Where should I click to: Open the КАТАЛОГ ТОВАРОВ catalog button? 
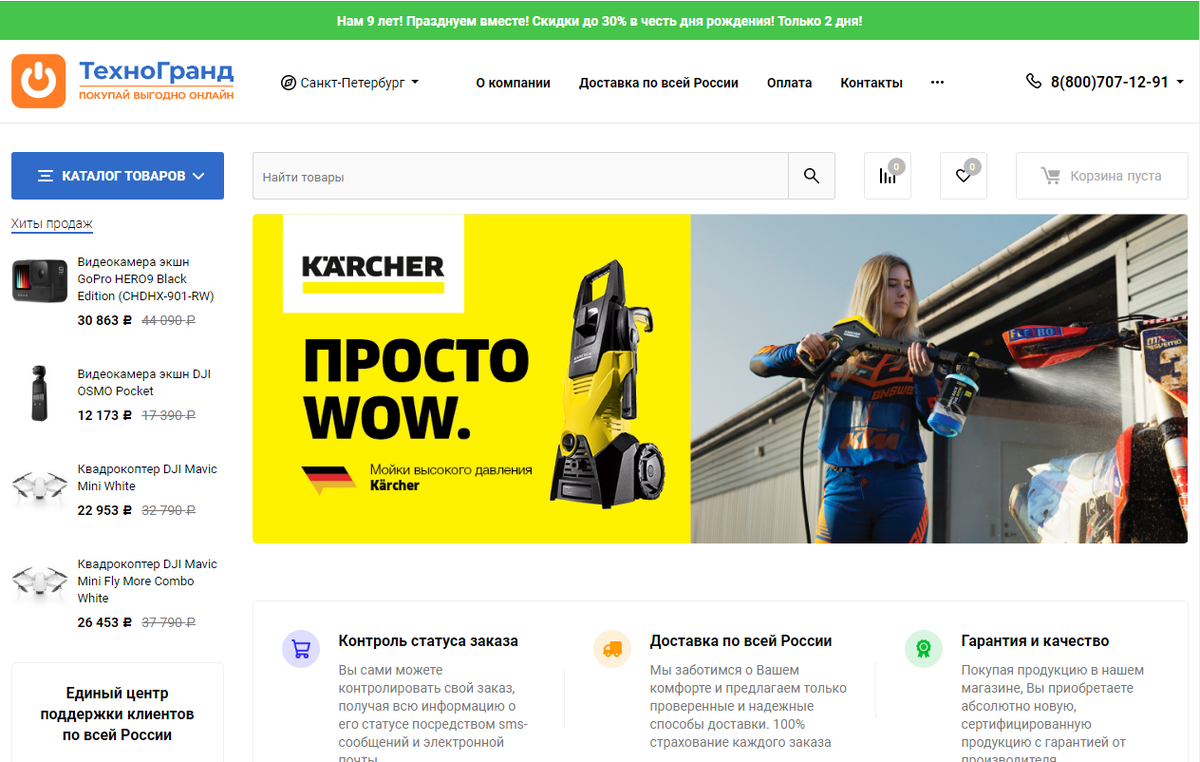point(117,176)
